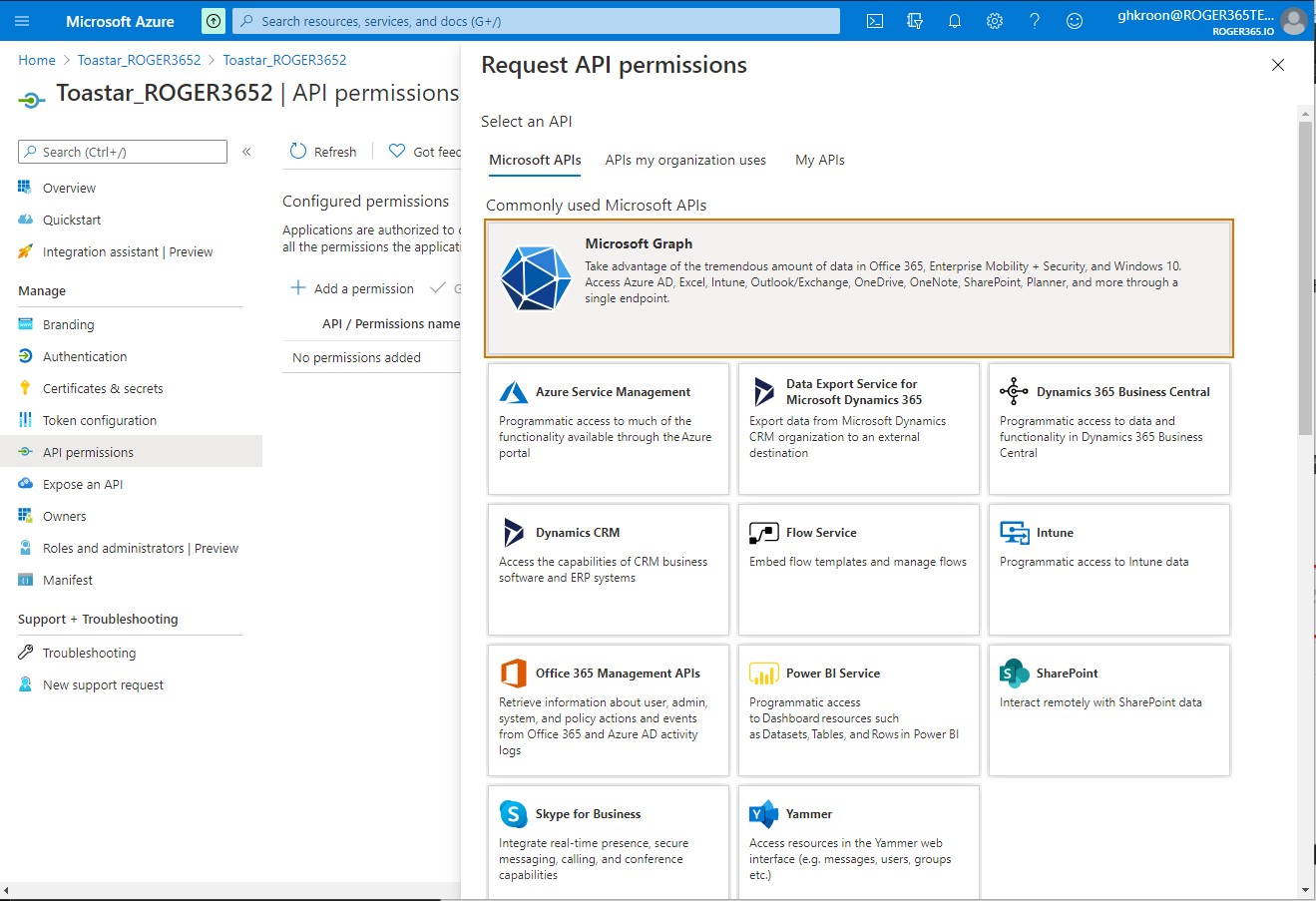Click Home breadcrumb link
1316x901 pixels.
(x=37, y=60)
